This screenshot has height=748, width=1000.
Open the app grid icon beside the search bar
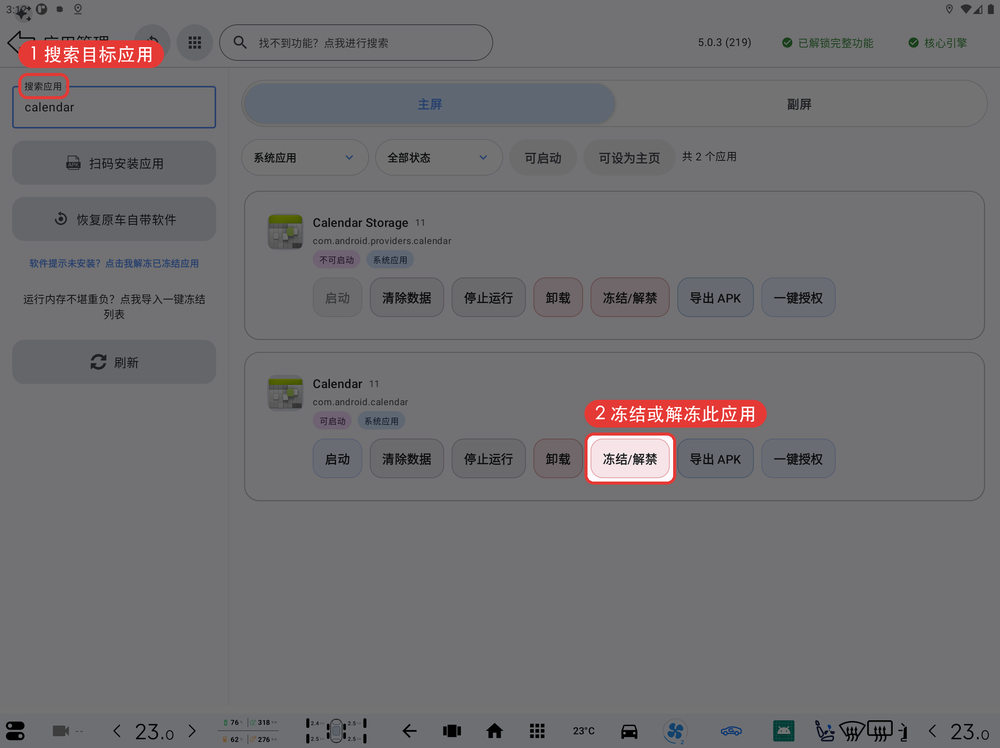click(x=195, y=43)
